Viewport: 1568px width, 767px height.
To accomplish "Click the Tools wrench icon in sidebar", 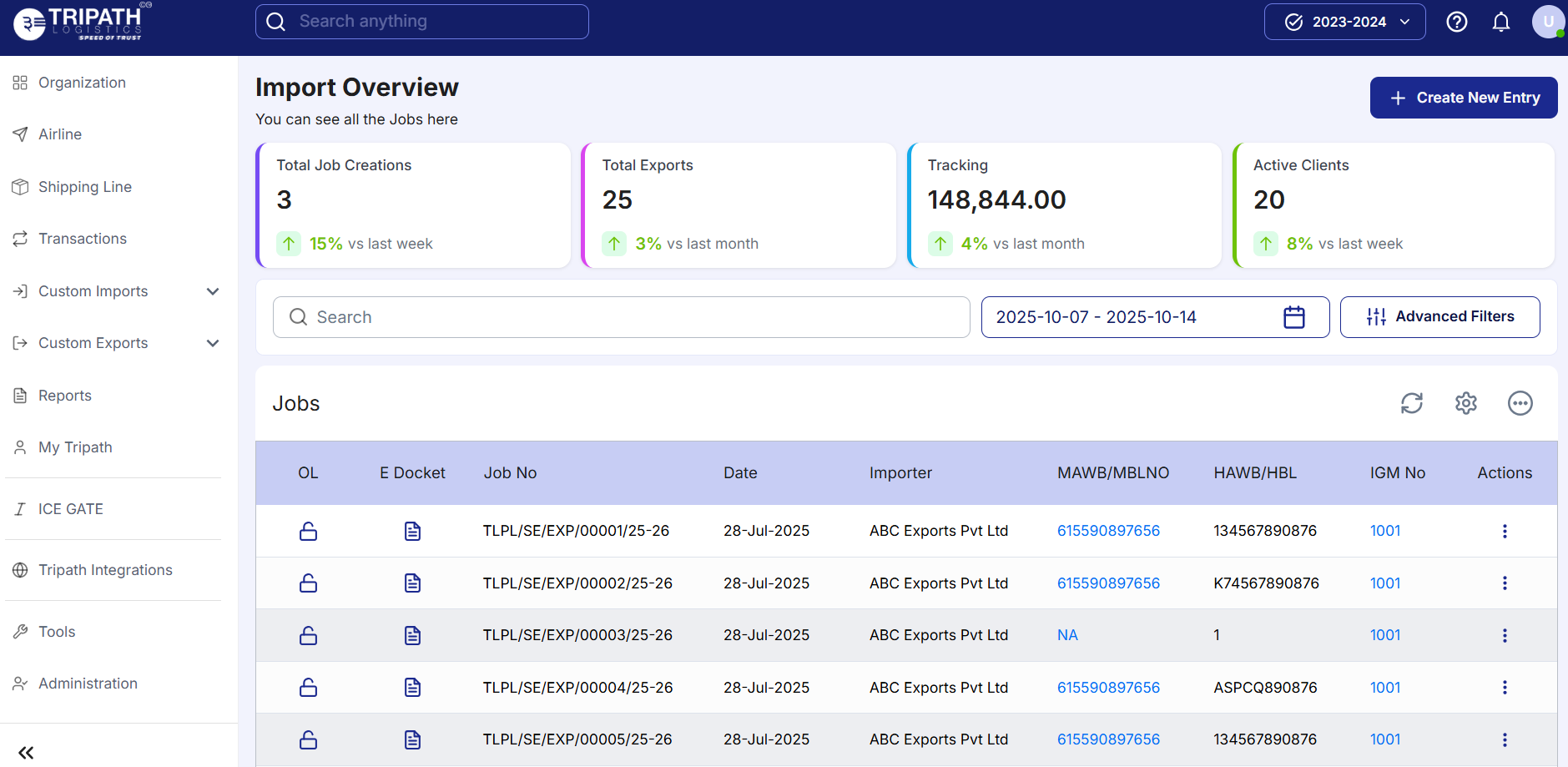I will 21,631.
